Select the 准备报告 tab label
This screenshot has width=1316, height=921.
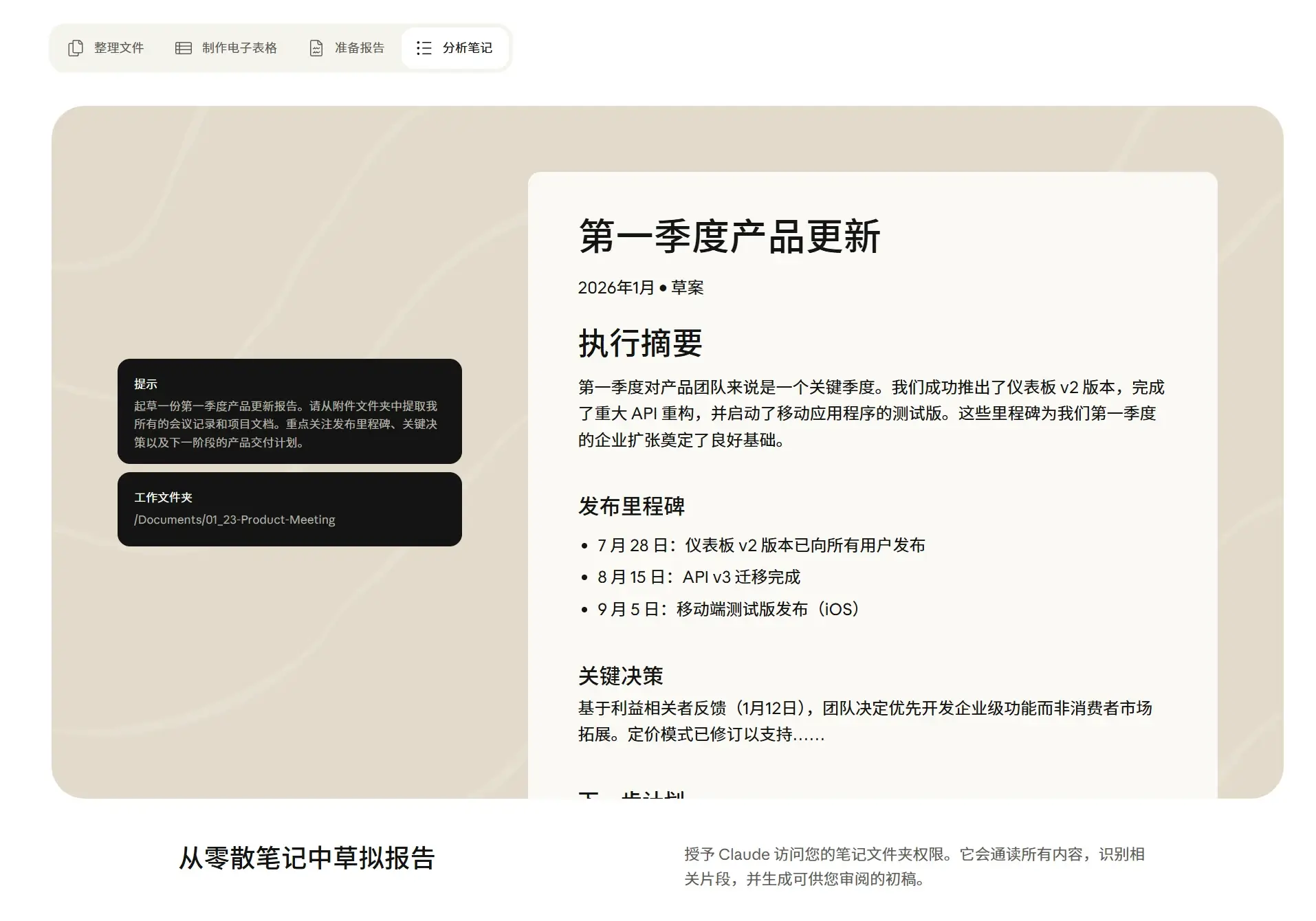[x=359, y=47]
